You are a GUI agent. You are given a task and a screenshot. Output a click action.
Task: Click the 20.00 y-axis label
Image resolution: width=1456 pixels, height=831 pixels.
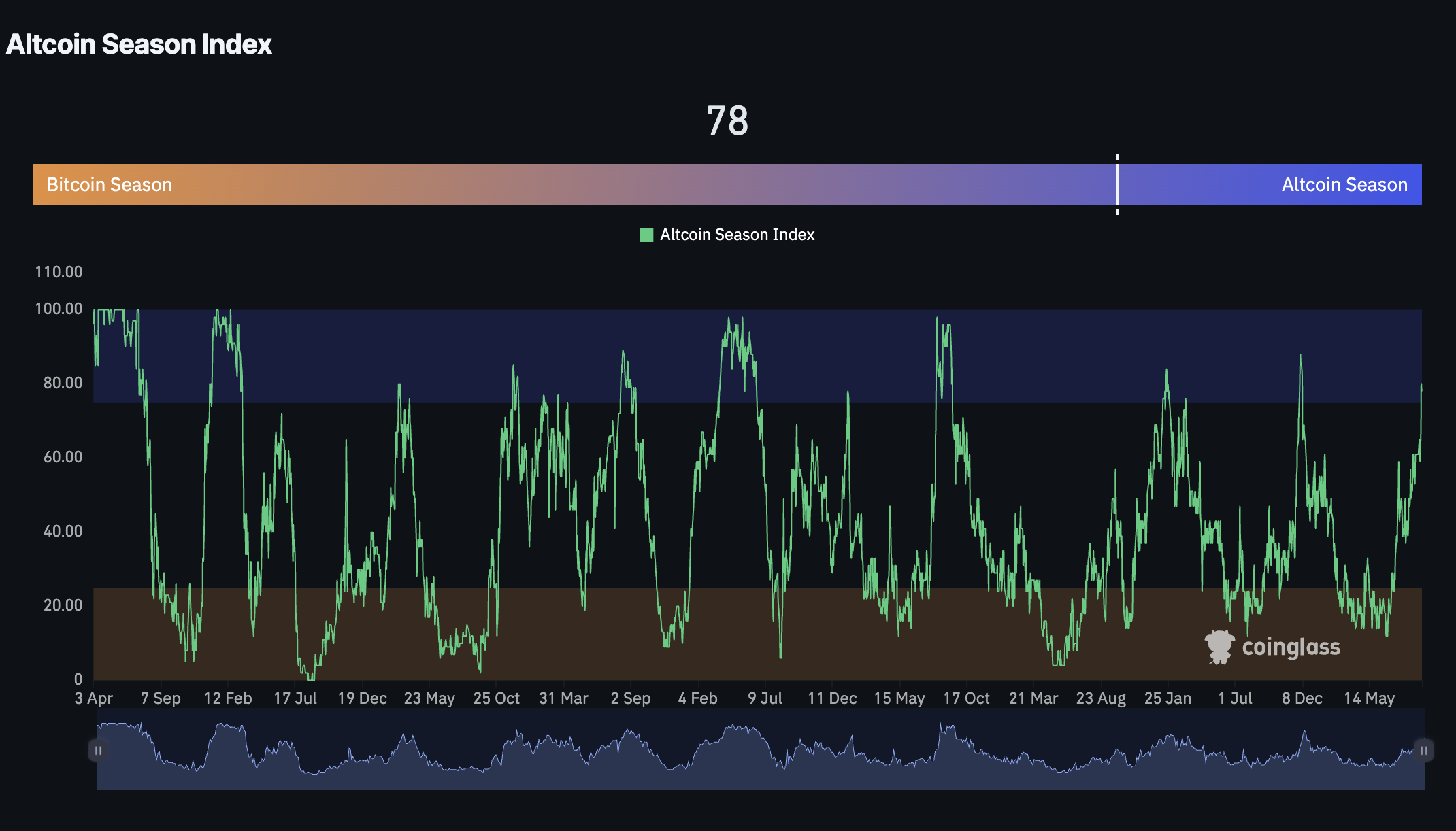[x=63, y=605]
